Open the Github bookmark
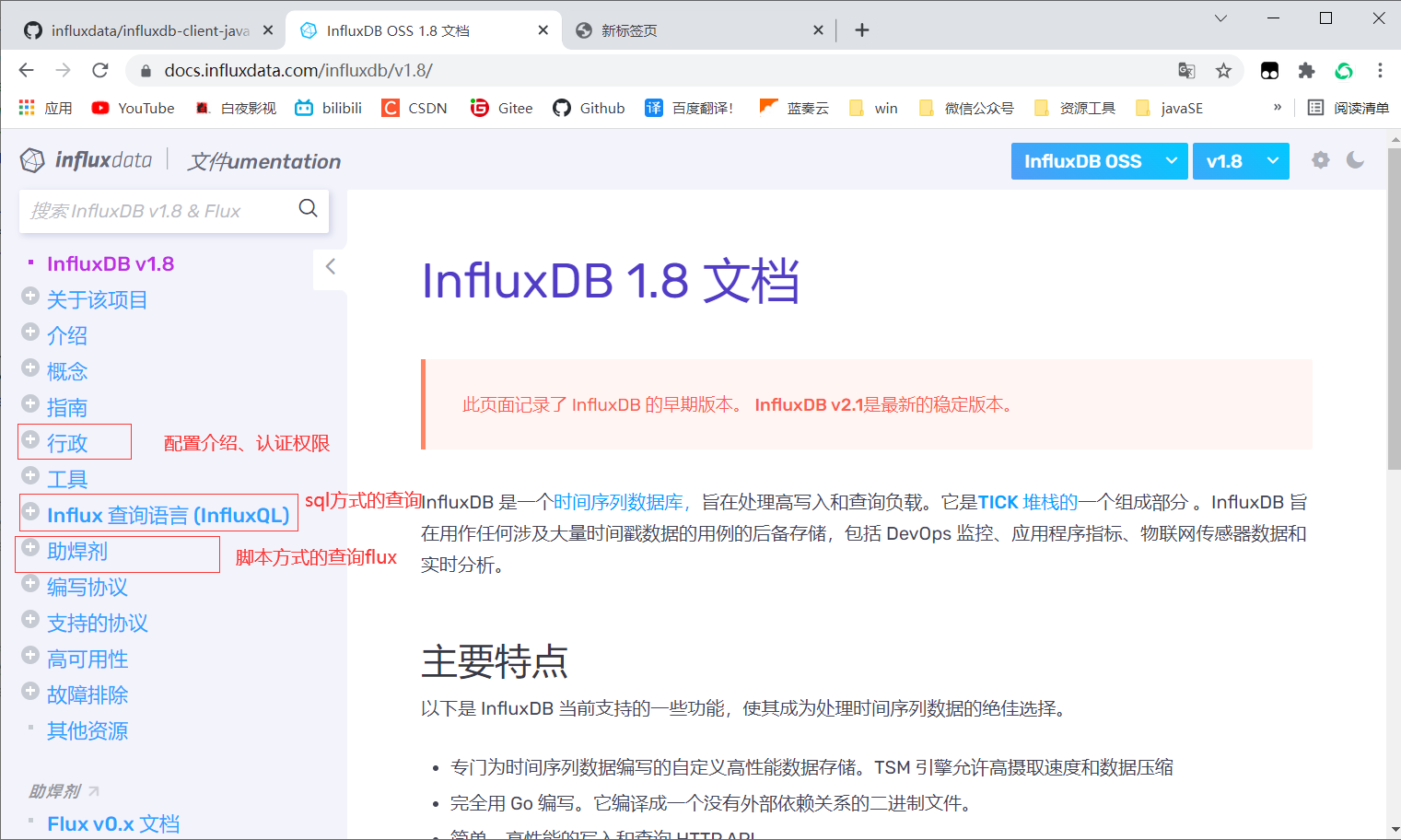Image resolution: width=1401 pixels, height=840 pixels. pos(589,108)
